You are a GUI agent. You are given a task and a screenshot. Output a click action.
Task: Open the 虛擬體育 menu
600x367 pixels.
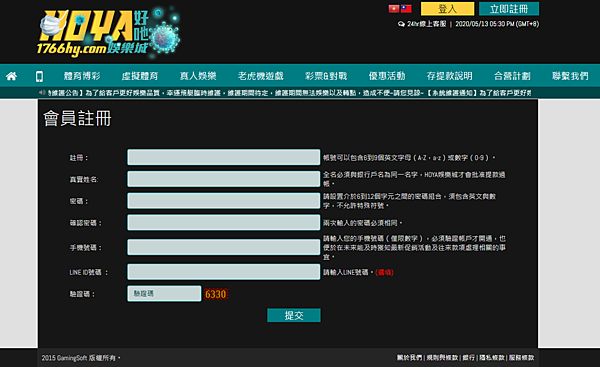click(140, 76)
